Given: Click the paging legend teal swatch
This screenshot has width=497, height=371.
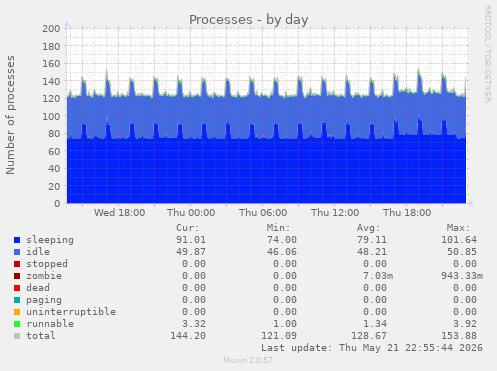Looking at the screenshot, I should [17, 300].
